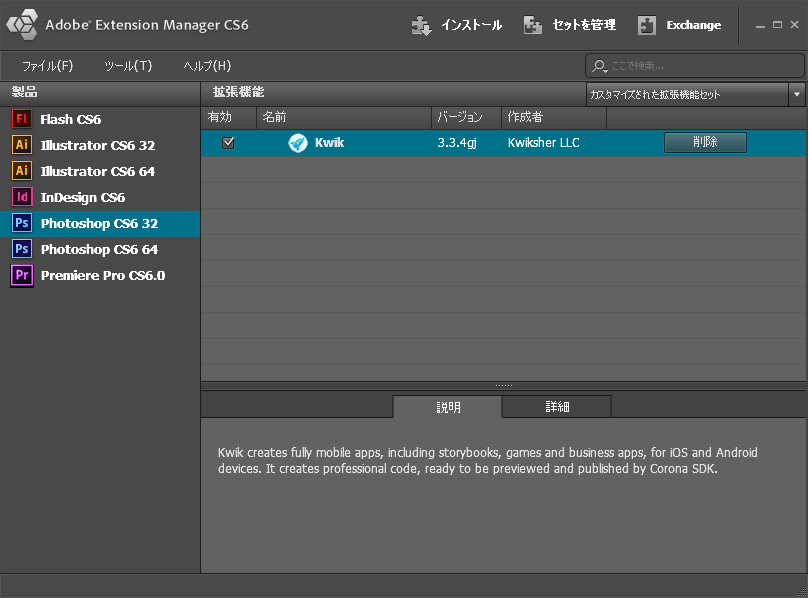Sort by the 有効 column header
This screenshot has width=808, height=598.
(229, 118)
